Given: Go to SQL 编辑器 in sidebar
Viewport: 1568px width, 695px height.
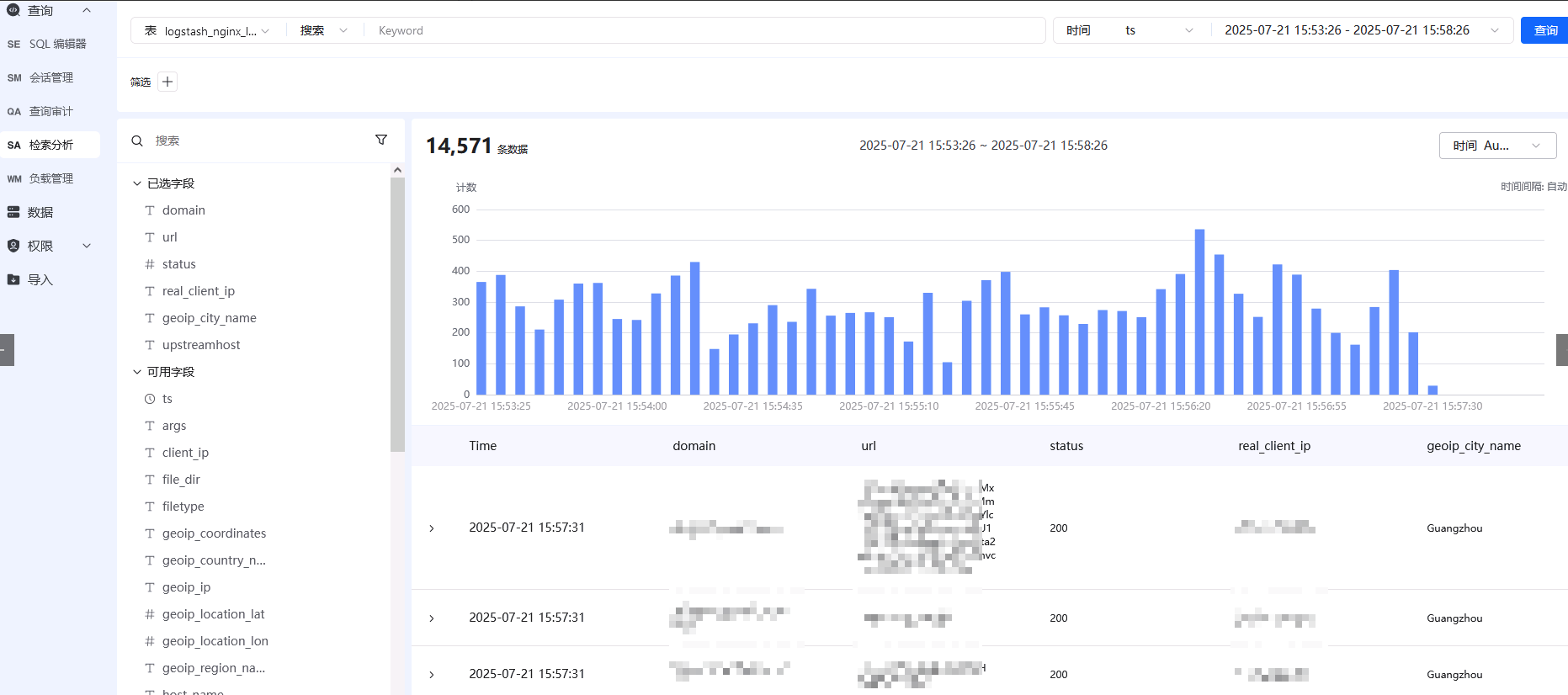Looking at the screenshot, I should 57,44.
